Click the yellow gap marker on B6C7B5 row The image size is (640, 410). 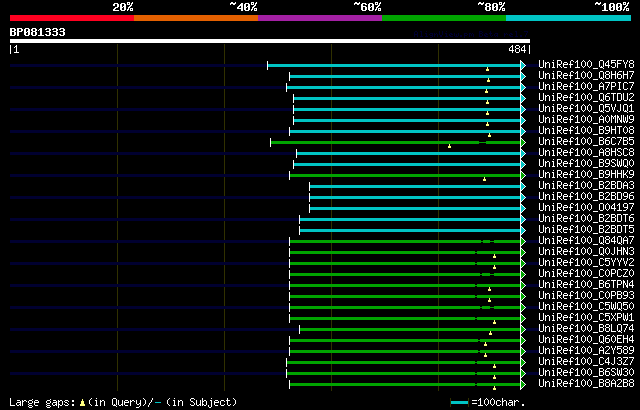[449, 146]
